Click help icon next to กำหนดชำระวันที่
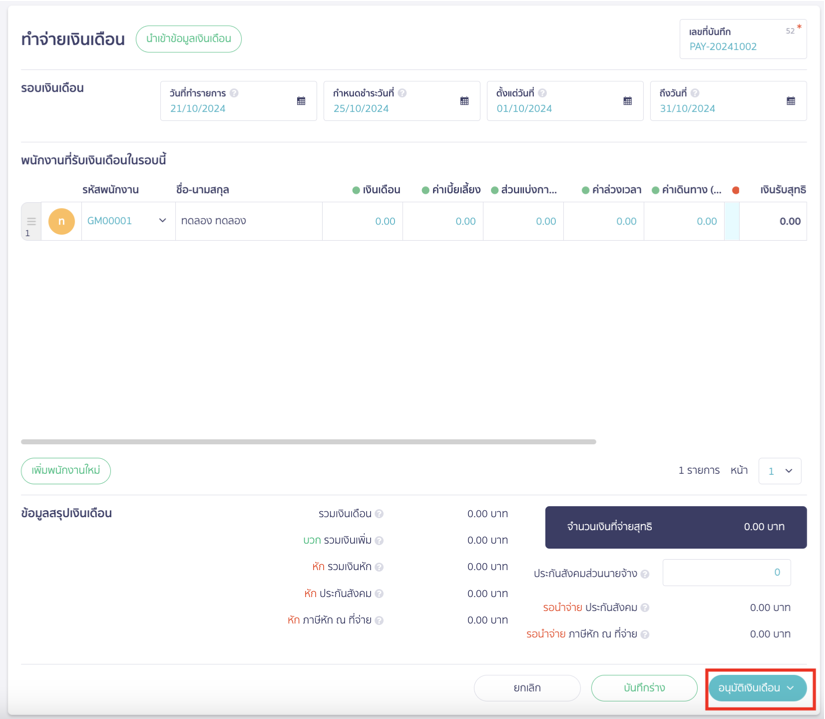The height and width of the screenshot is (719, 825). point(402,93)
